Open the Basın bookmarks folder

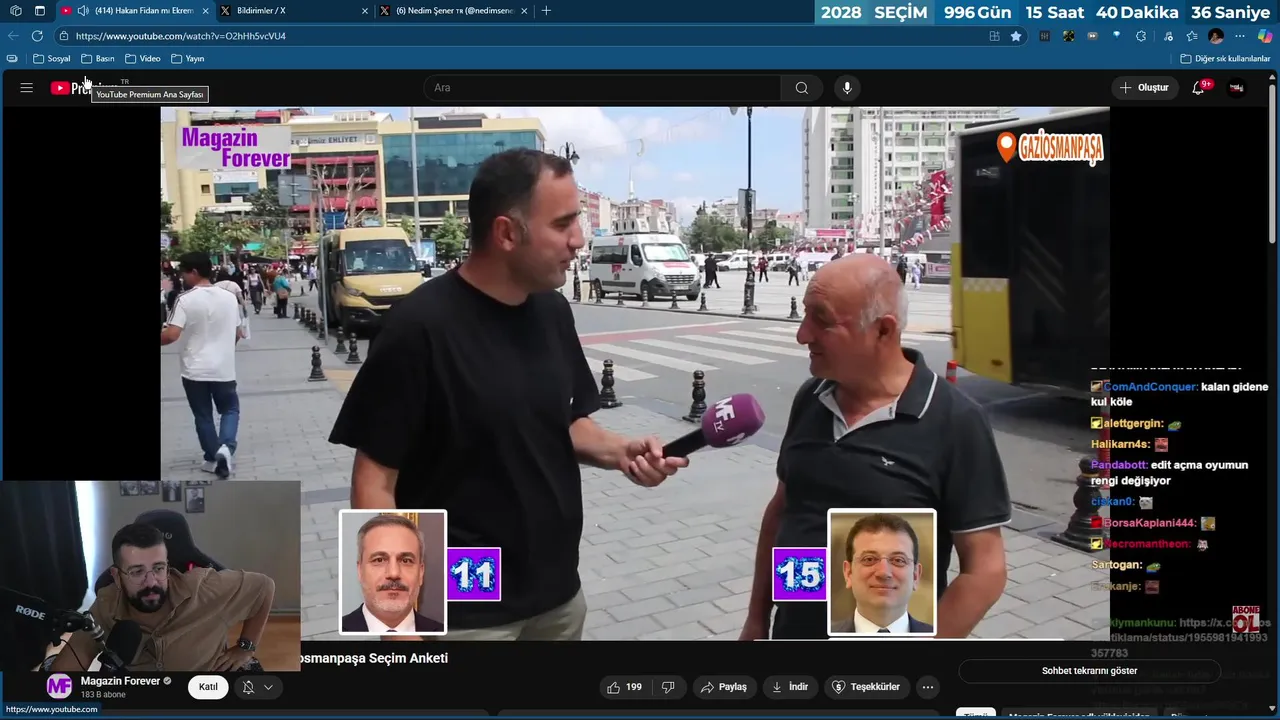click(x=98, y=59)
